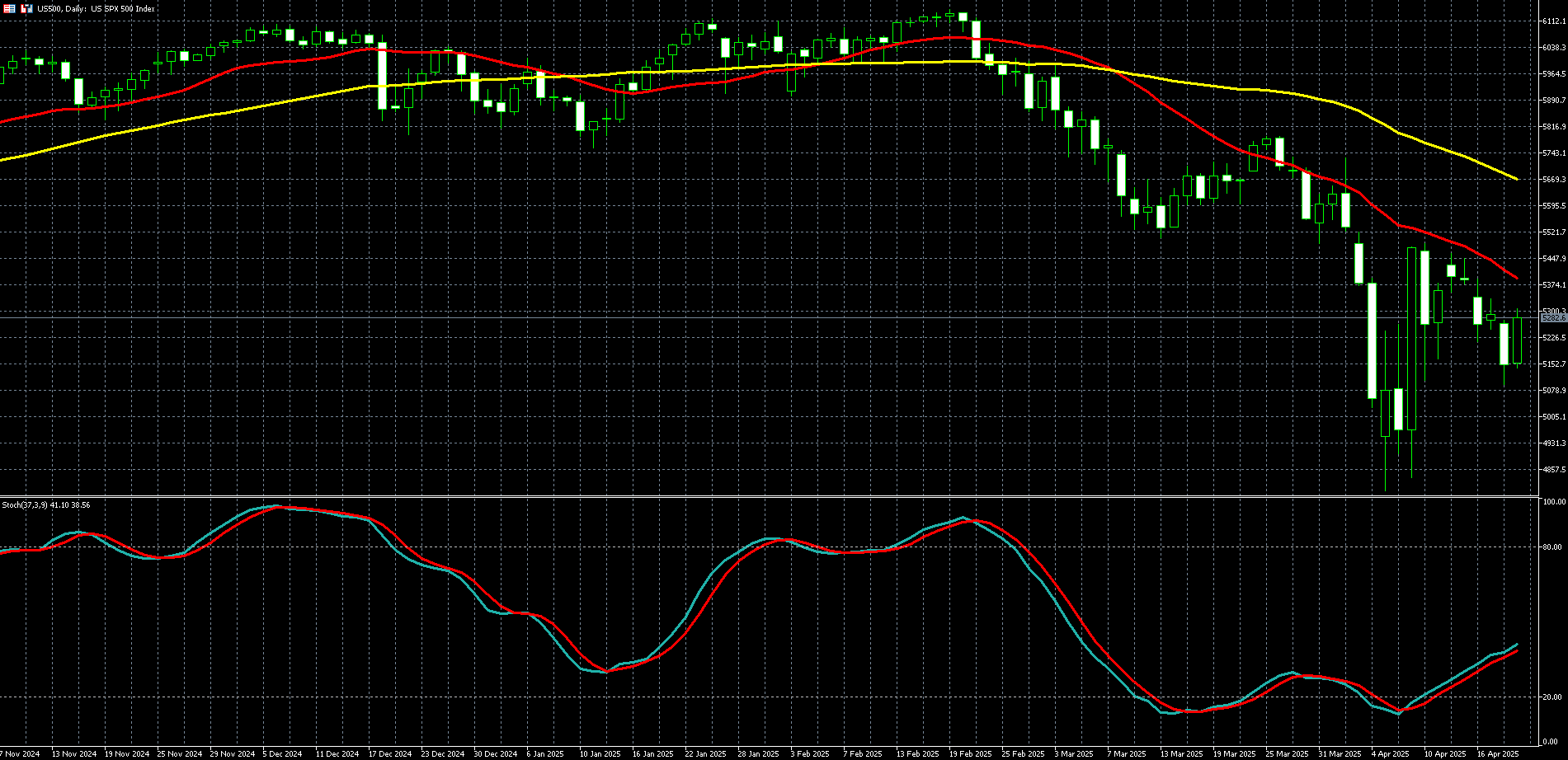Click the 100.00 stochastic scale label
Screen dimensions: 1568x760
point(1554,502)
